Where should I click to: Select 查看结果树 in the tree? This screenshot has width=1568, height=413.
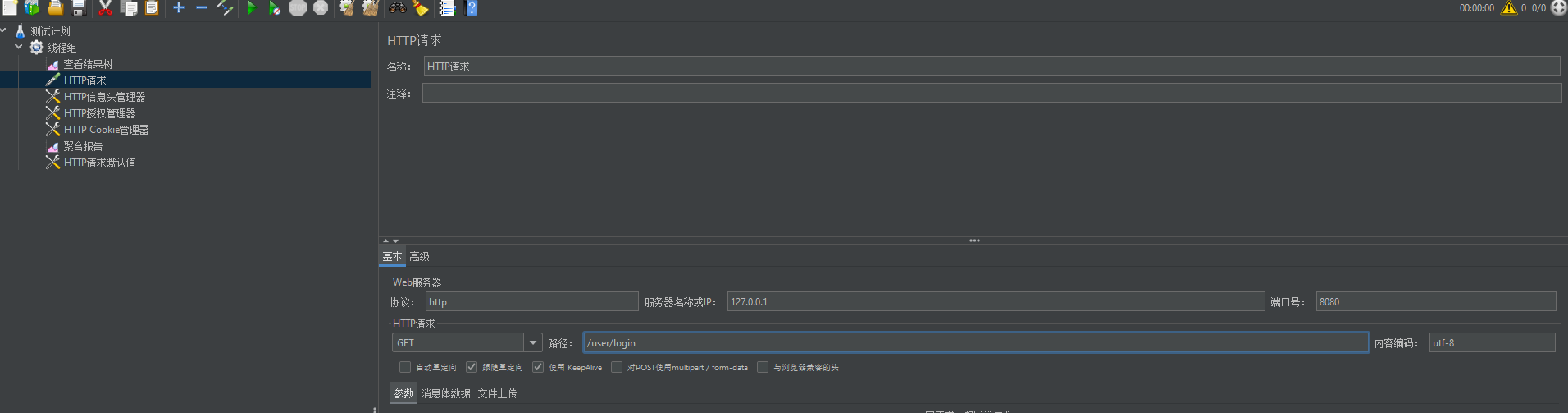[89, 64]
